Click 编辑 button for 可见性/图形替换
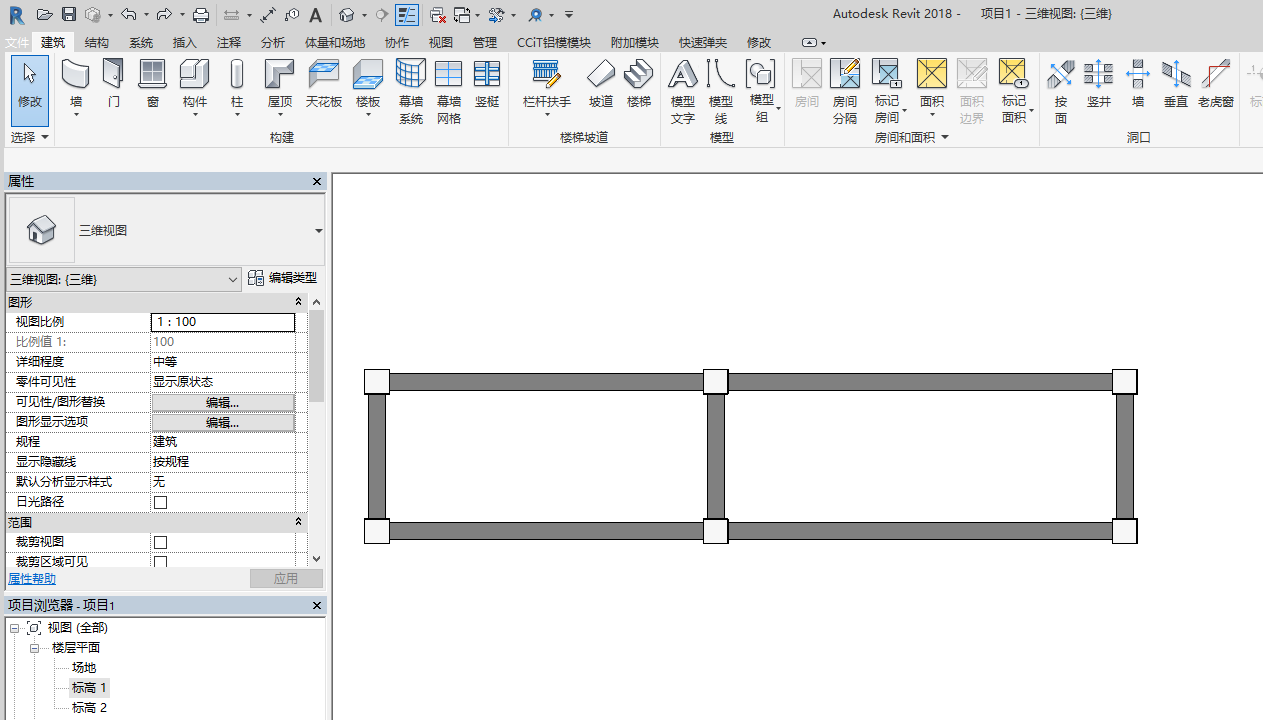 click(223, 402)
